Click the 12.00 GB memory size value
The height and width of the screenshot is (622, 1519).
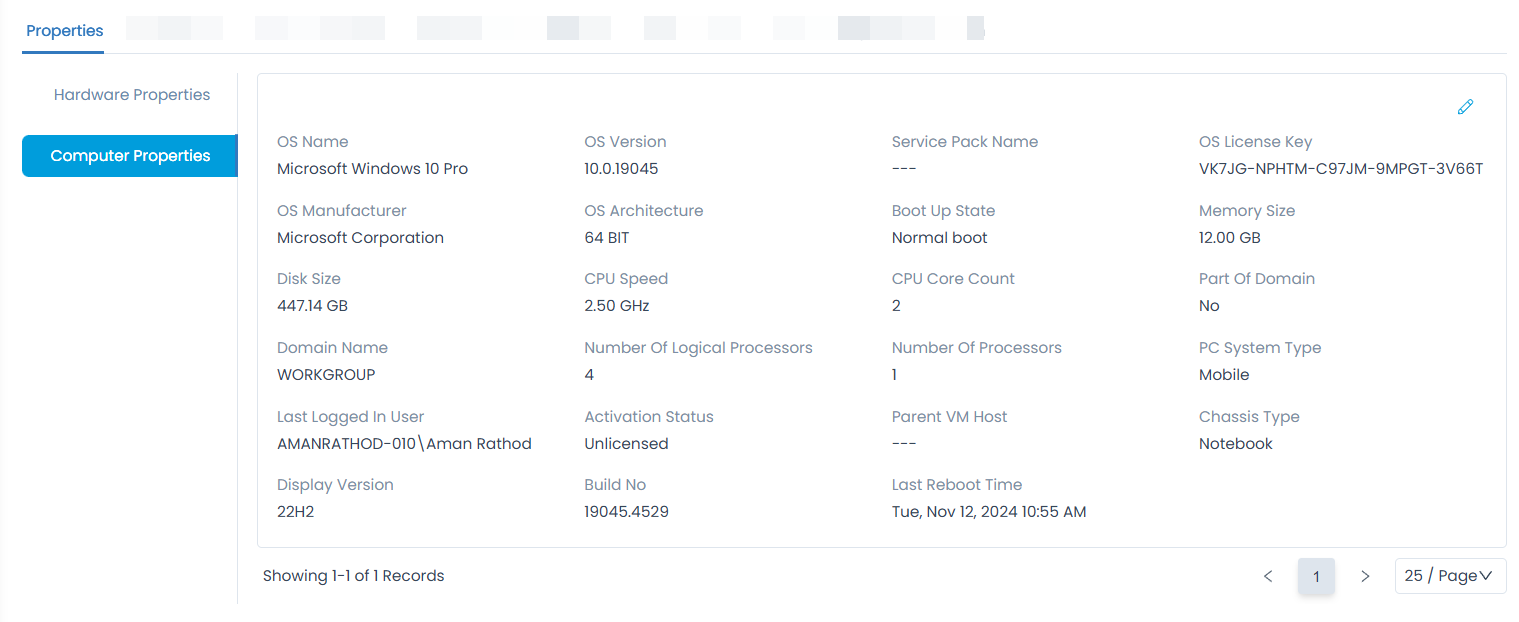coord(1229,238)
